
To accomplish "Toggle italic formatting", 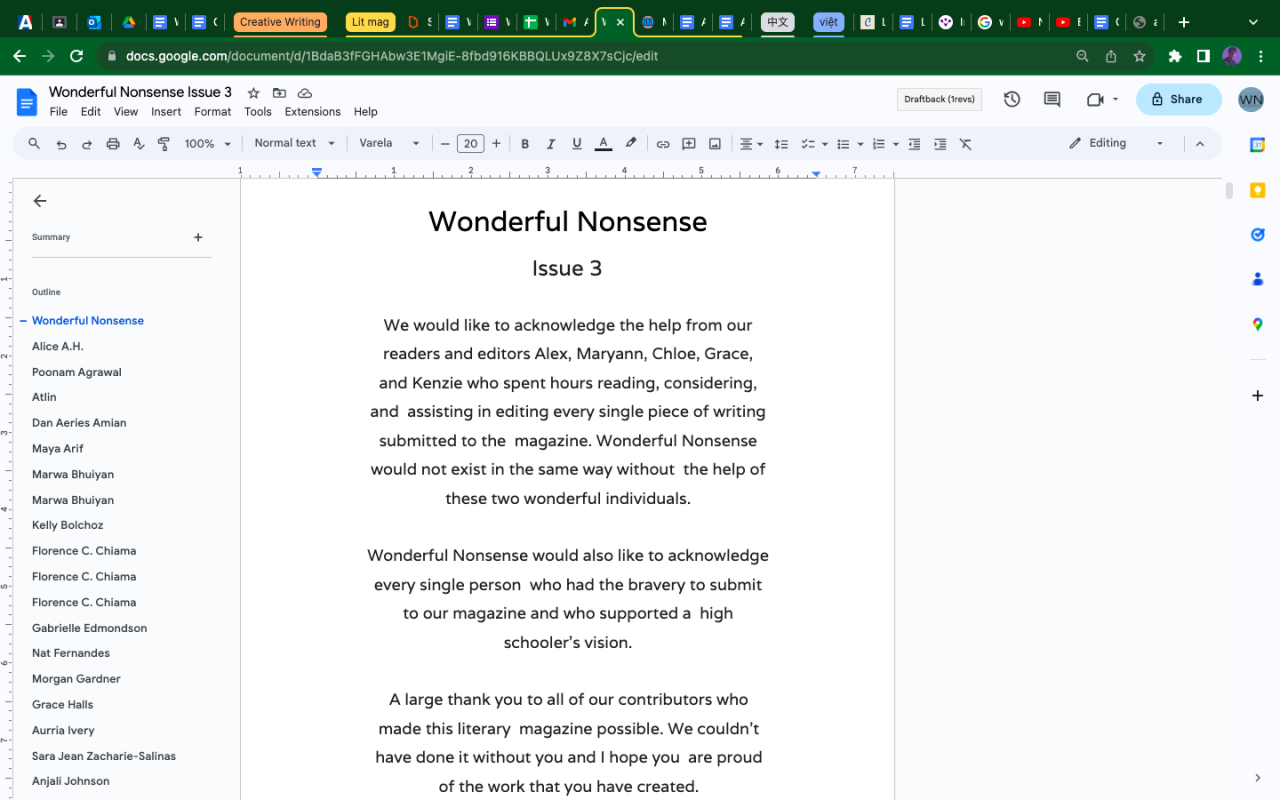I will (551, 144).
